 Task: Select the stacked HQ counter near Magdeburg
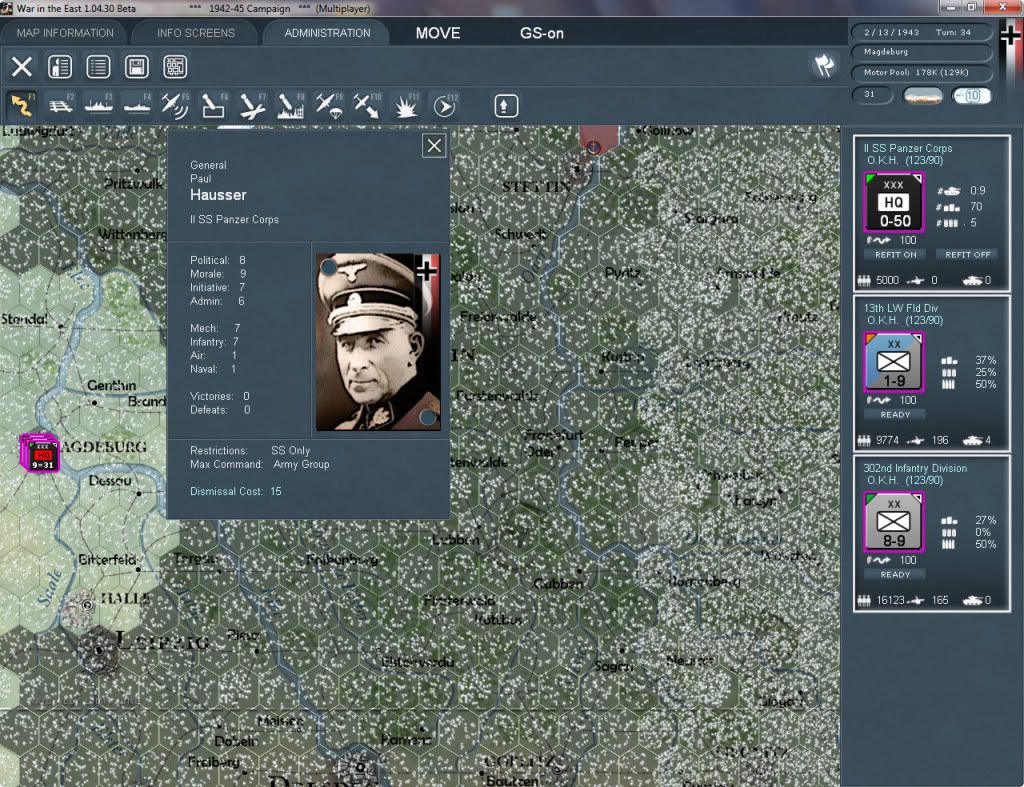click(x=40, y=452)
